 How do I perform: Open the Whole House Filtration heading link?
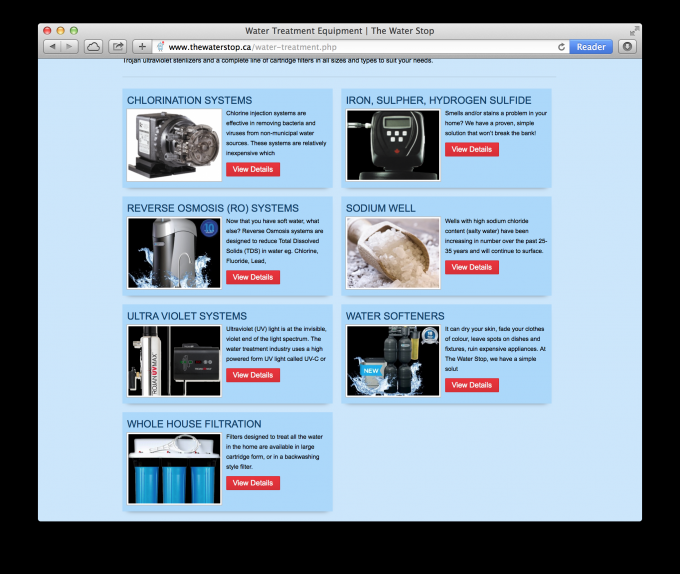pyautogui.click(x=194, y=424)
